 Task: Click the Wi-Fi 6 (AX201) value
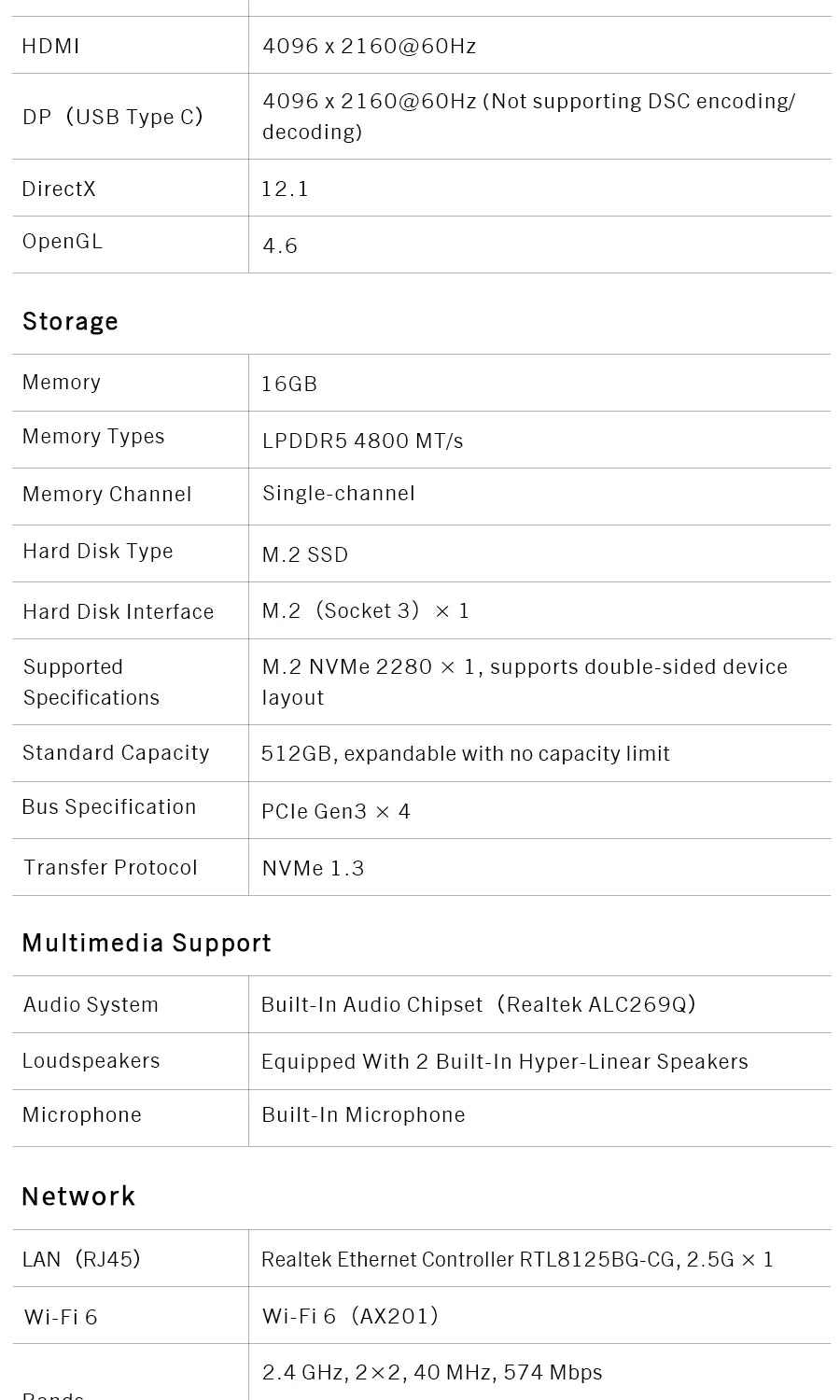(350, 1316)
